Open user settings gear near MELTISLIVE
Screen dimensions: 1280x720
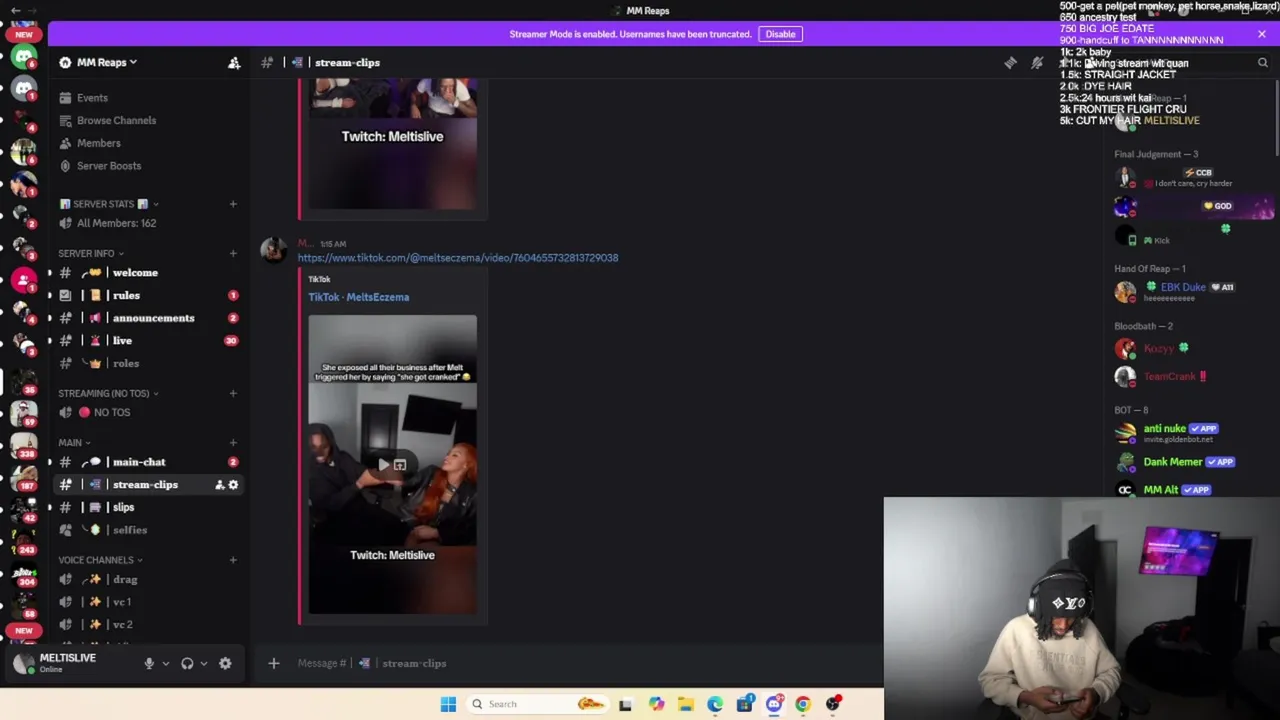click(x=225, y=663)
